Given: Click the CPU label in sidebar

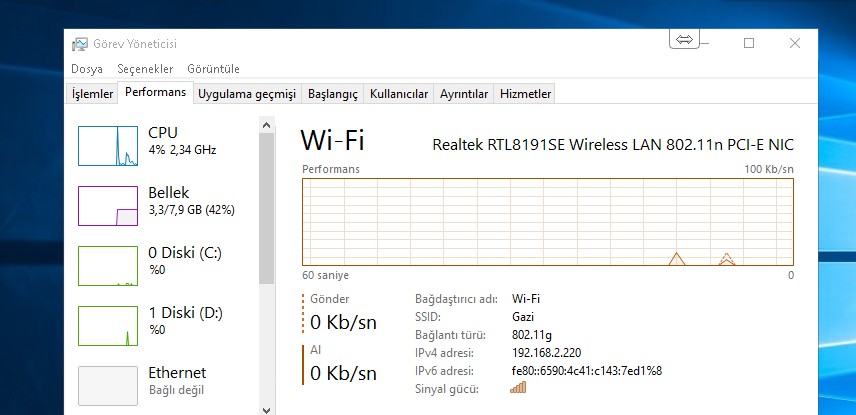Looking at the screenshot, I should click(x=163, y=133).
